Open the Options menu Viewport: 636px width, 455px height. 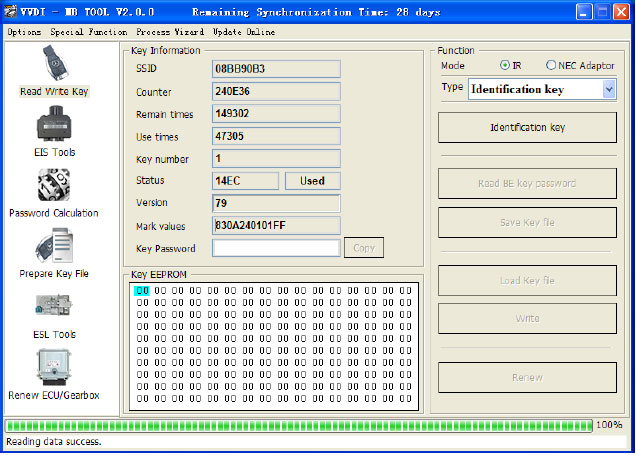(x=24, y=32)
